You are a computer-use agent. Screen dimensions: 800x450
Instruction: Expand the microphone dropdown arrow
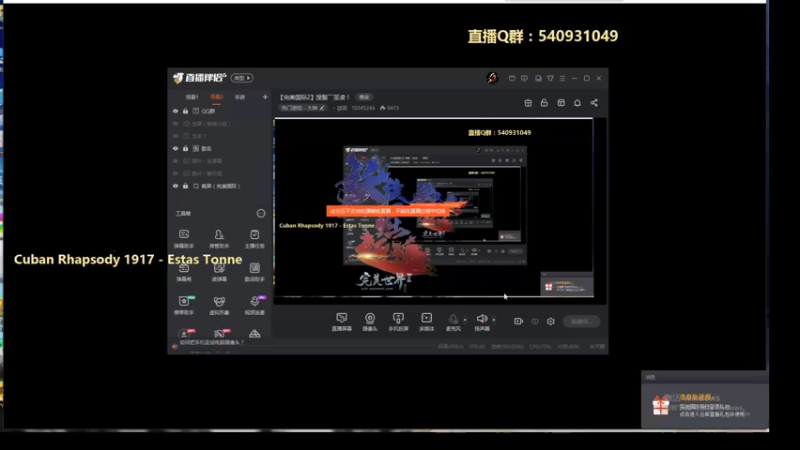[x=465, y=320]
